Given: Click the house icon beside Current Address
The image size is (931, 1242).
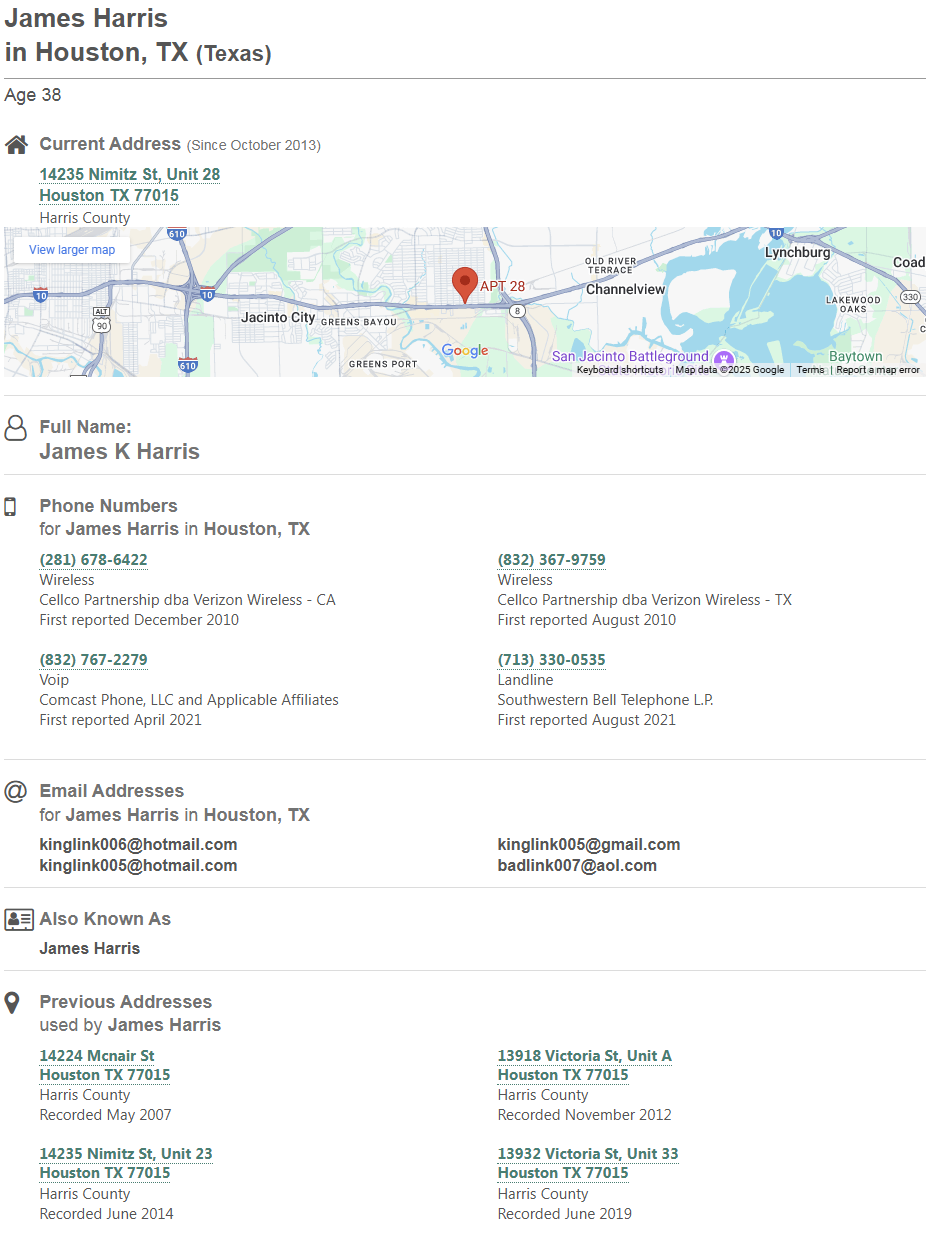Looking at the screenshot, I should (16, 145).
